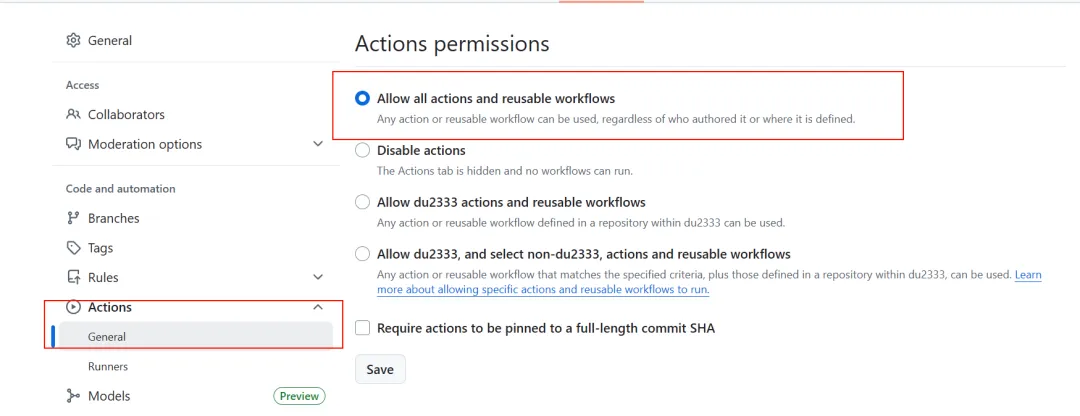This screenshot has height=416, width=1080.
Task: Enable pinning actions to full-length commit SHA
Action: [x=362, y=328]
